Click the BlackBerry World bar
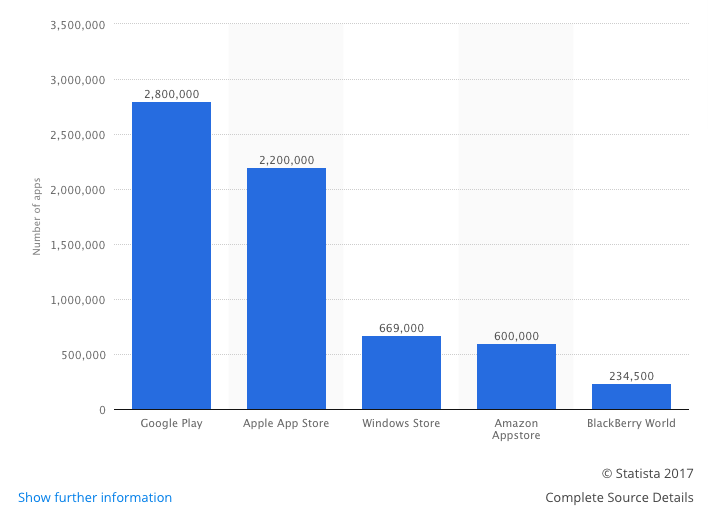 point(631,396)
